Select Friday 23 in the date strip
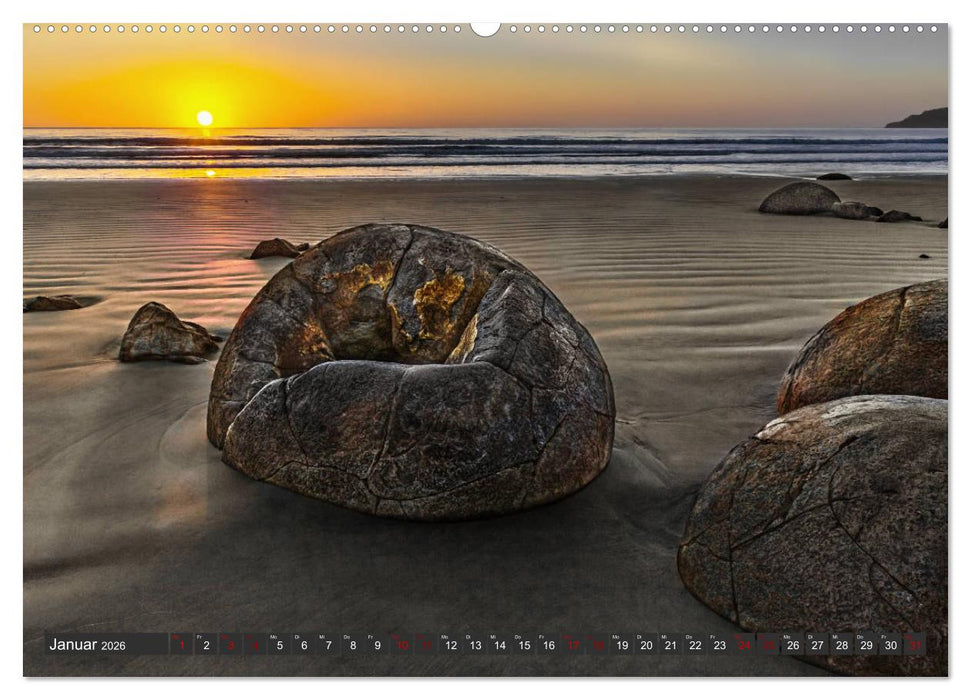This screenshot has height=700, width=971. coord(719,645)
